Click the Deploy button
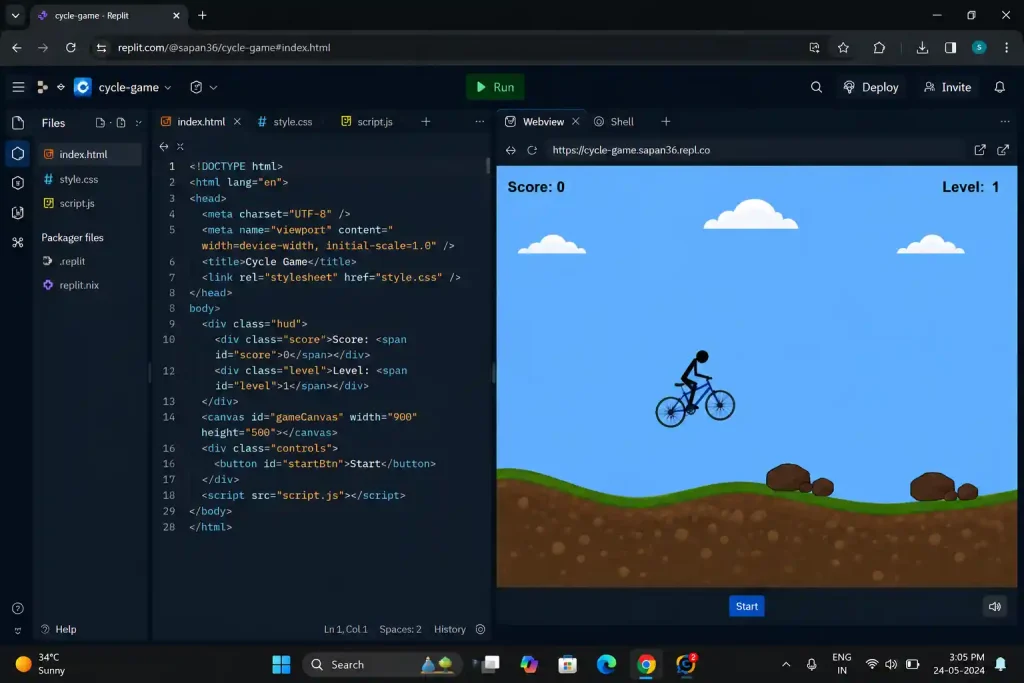This screenshot has height=683, width=1024. 871,87
